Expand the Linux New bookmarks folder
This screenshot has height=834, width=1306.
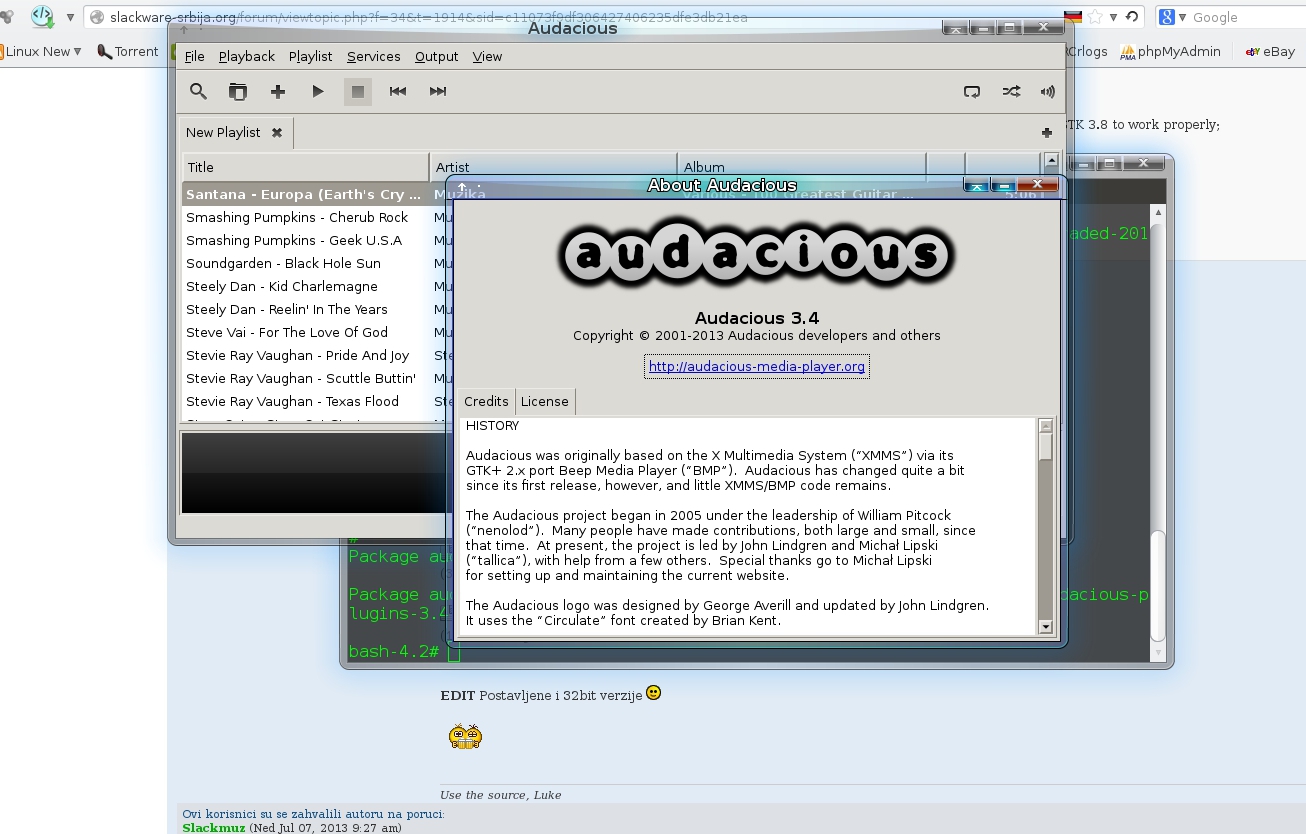tap(43, 51)
